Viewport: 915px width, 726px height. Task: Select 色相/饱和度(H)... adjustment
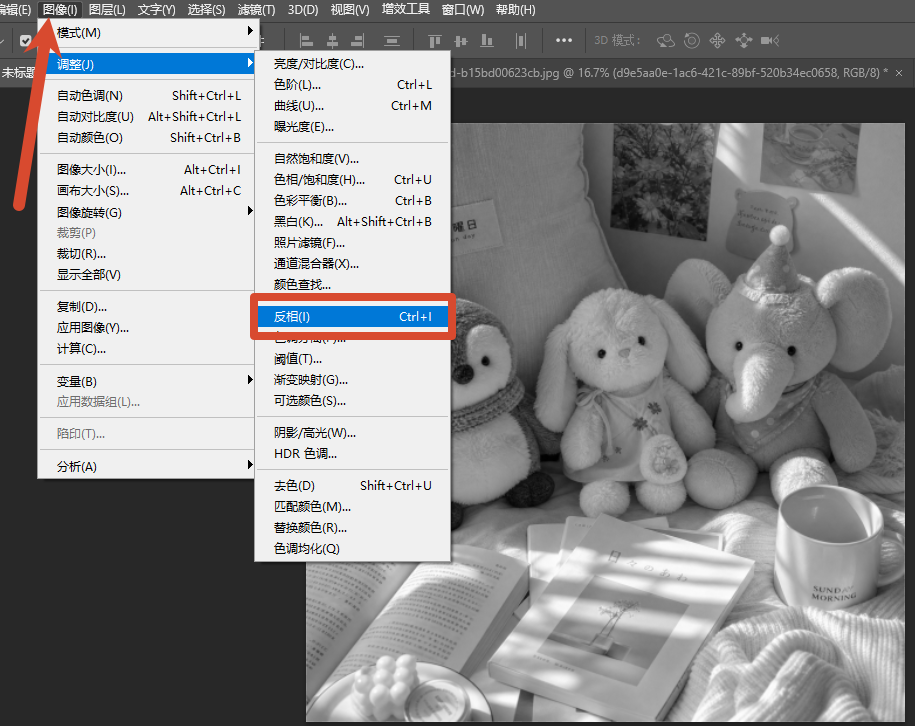coord(352,180)
